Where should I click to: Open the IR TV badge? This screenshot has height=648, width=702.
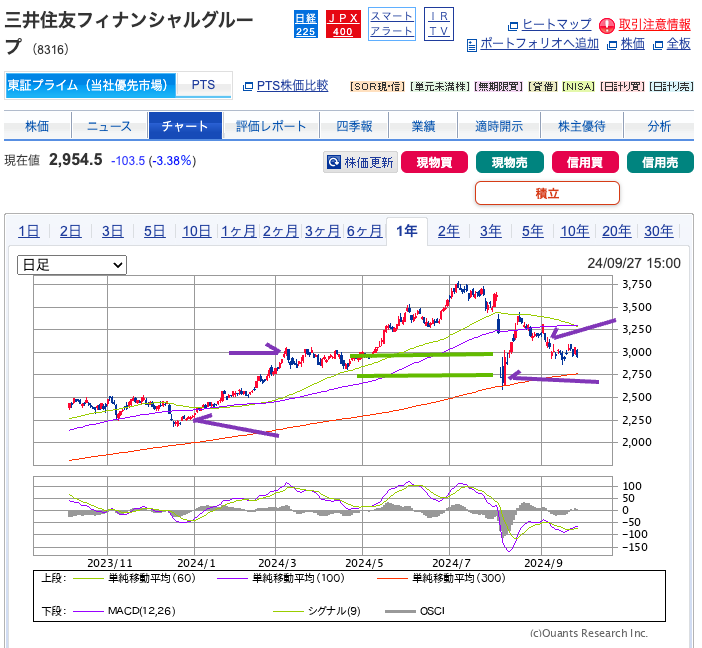point(439,24)
